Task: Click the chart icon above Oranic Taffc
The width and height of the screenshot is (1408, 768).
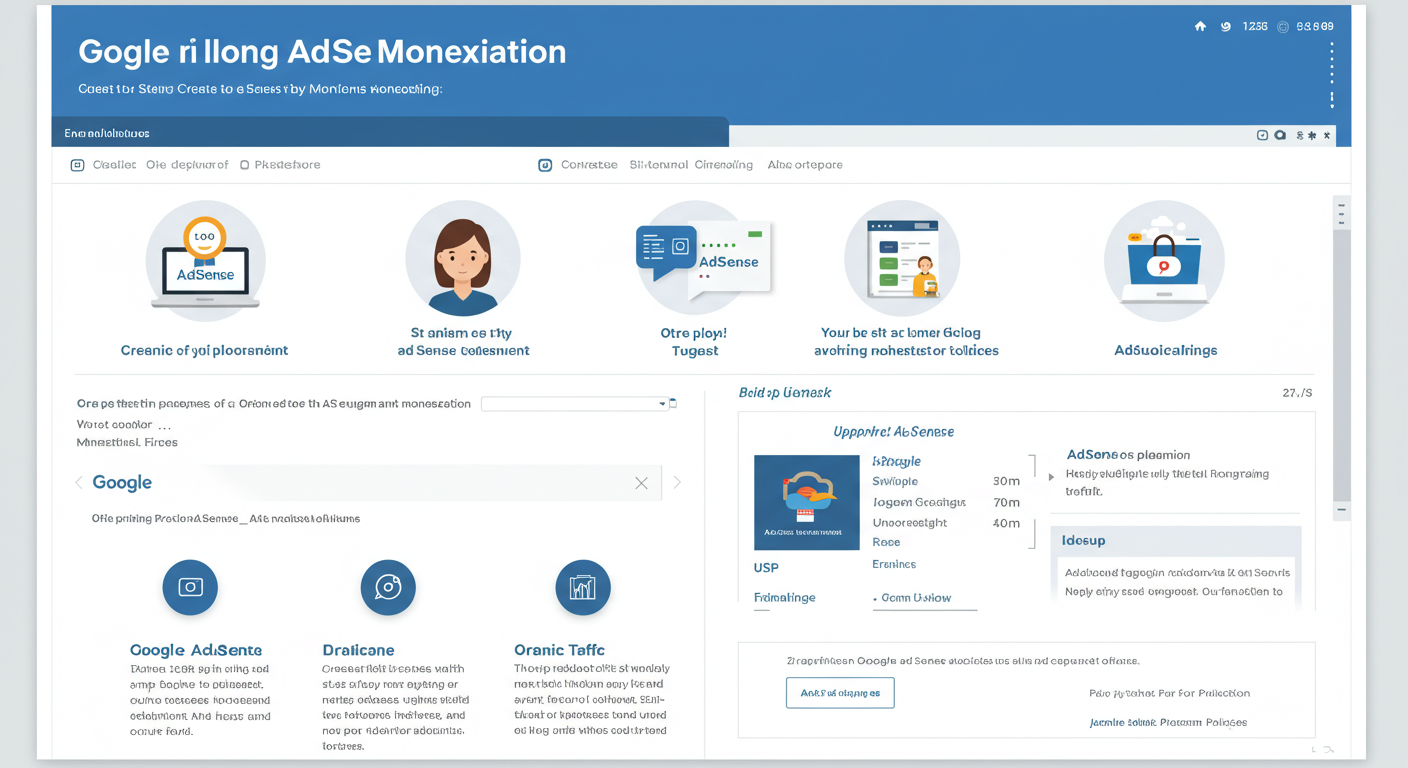Action: [x=583, y=587]
